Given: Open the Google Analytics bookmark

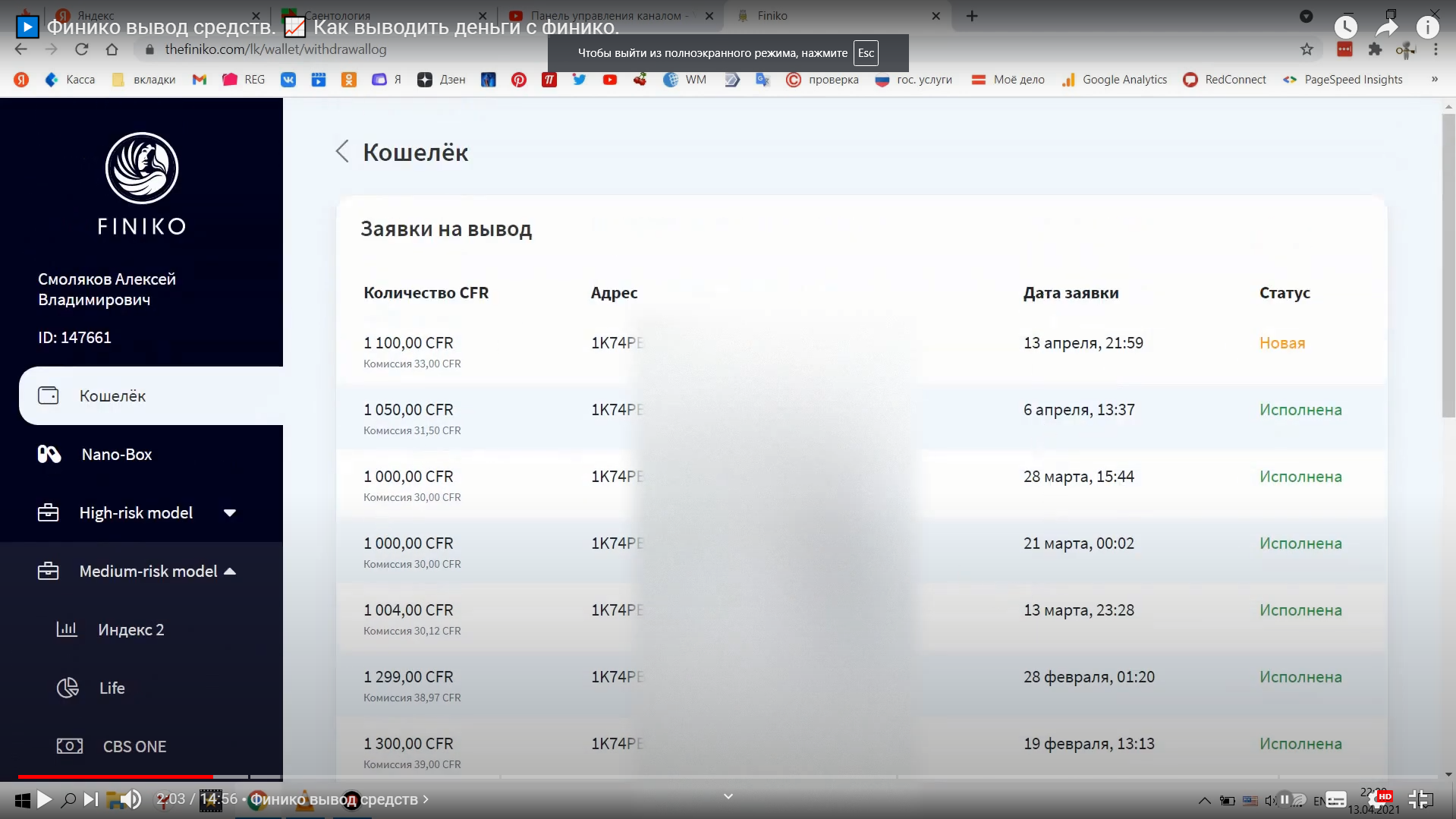Looking at the screenshot, I should 1114,80.
